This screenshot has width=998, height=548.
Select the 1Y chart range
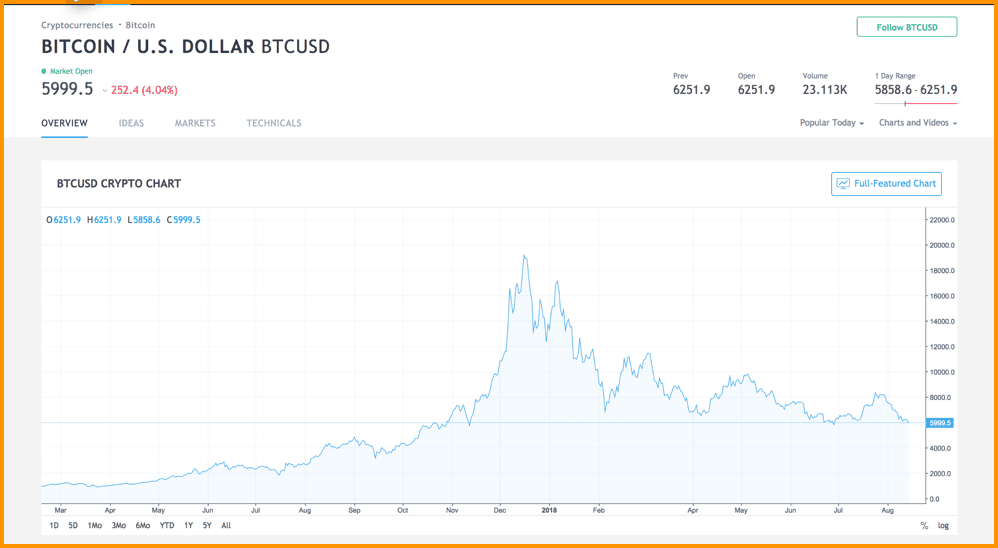tap(188, 526)
